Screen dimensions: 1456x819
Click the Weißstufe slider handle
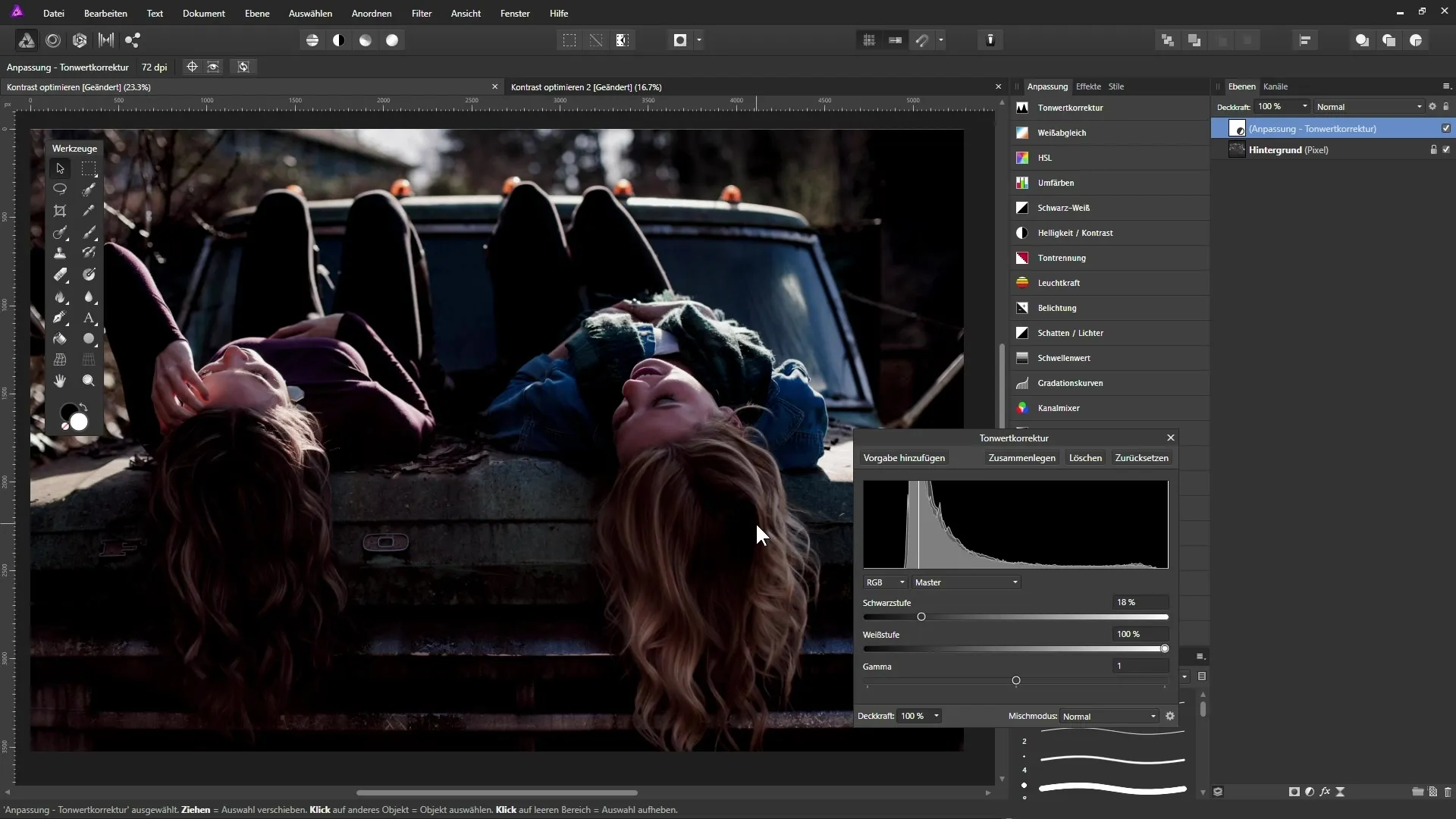coord(1165,649)
